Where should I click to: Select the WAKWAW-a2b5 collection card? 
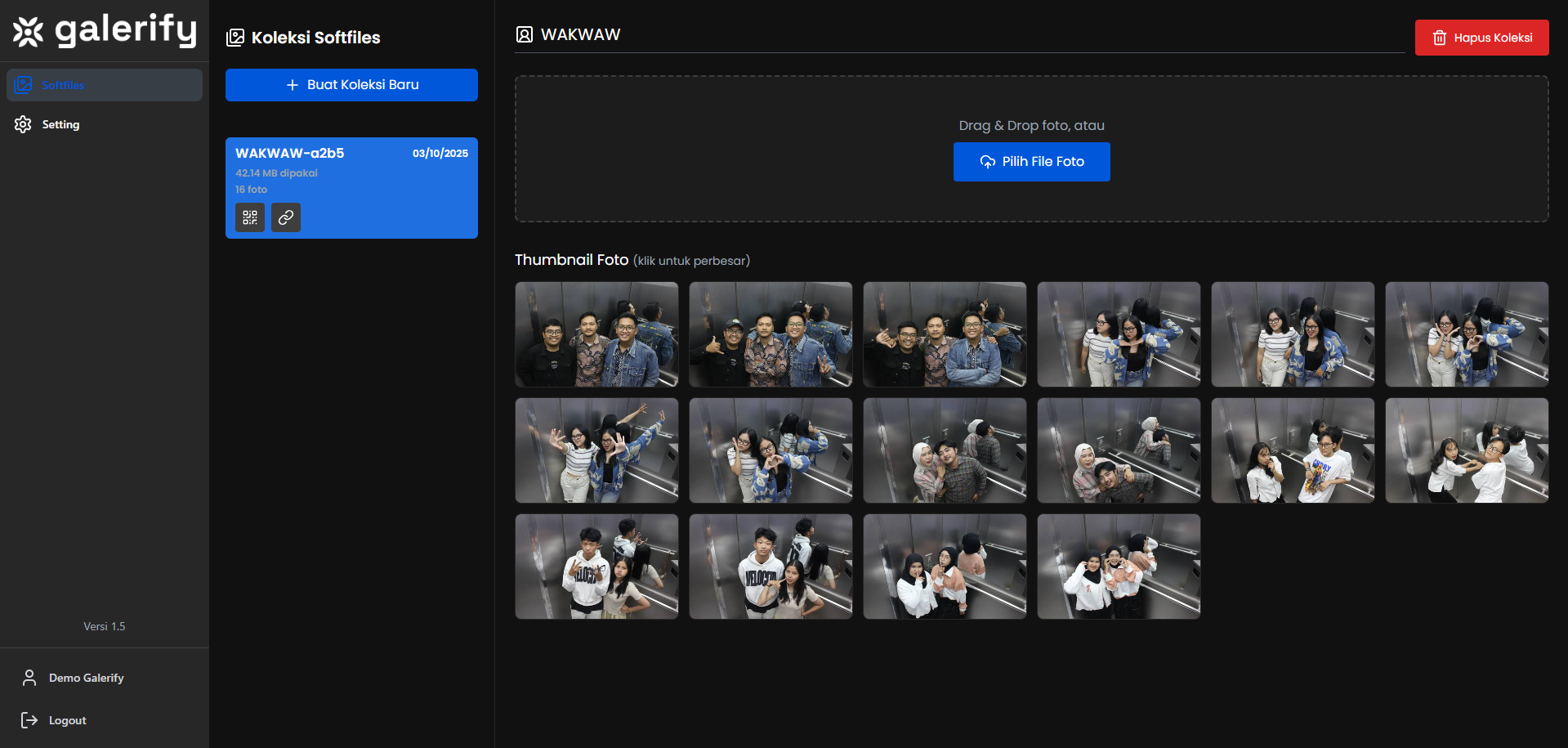tap(351, 172)
